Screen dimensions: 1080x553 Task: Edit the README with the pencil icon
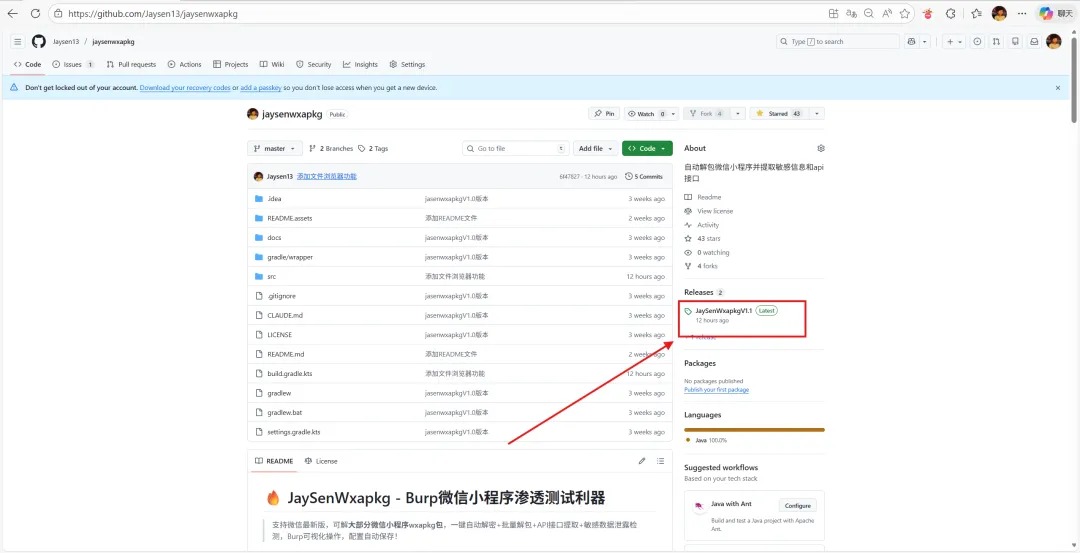pos(642,461)
